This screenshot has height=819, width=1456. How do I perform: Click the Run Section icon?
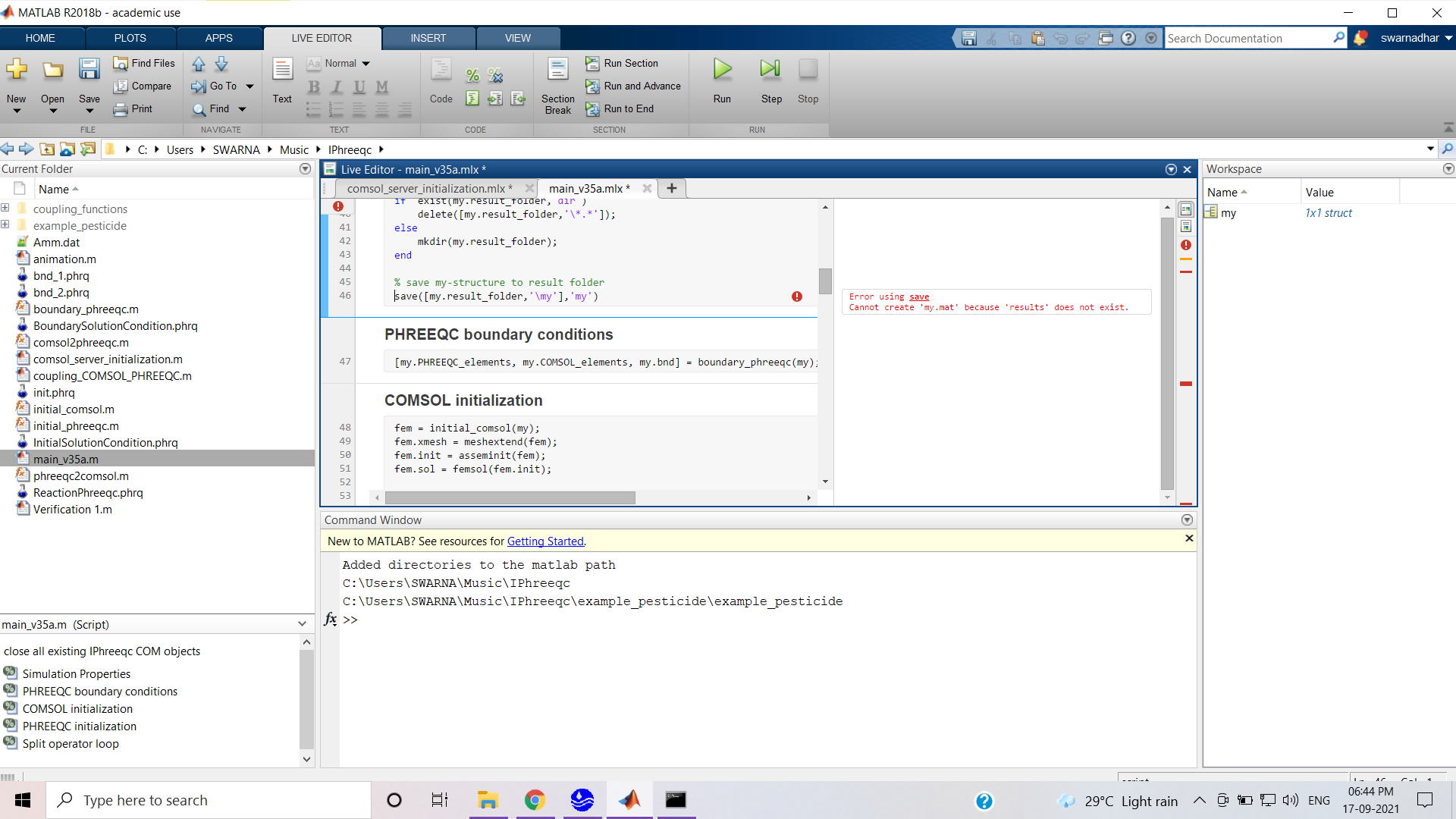[x=592, y=64]
